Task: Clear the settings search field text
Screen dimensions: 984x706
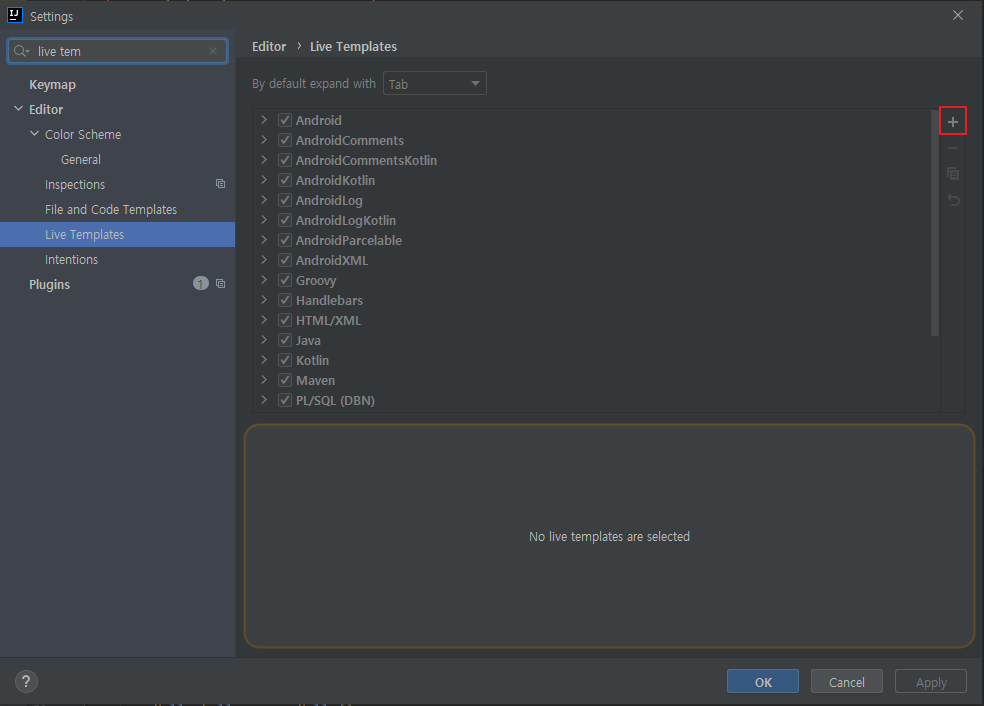Action: click(x=213, y=51)
